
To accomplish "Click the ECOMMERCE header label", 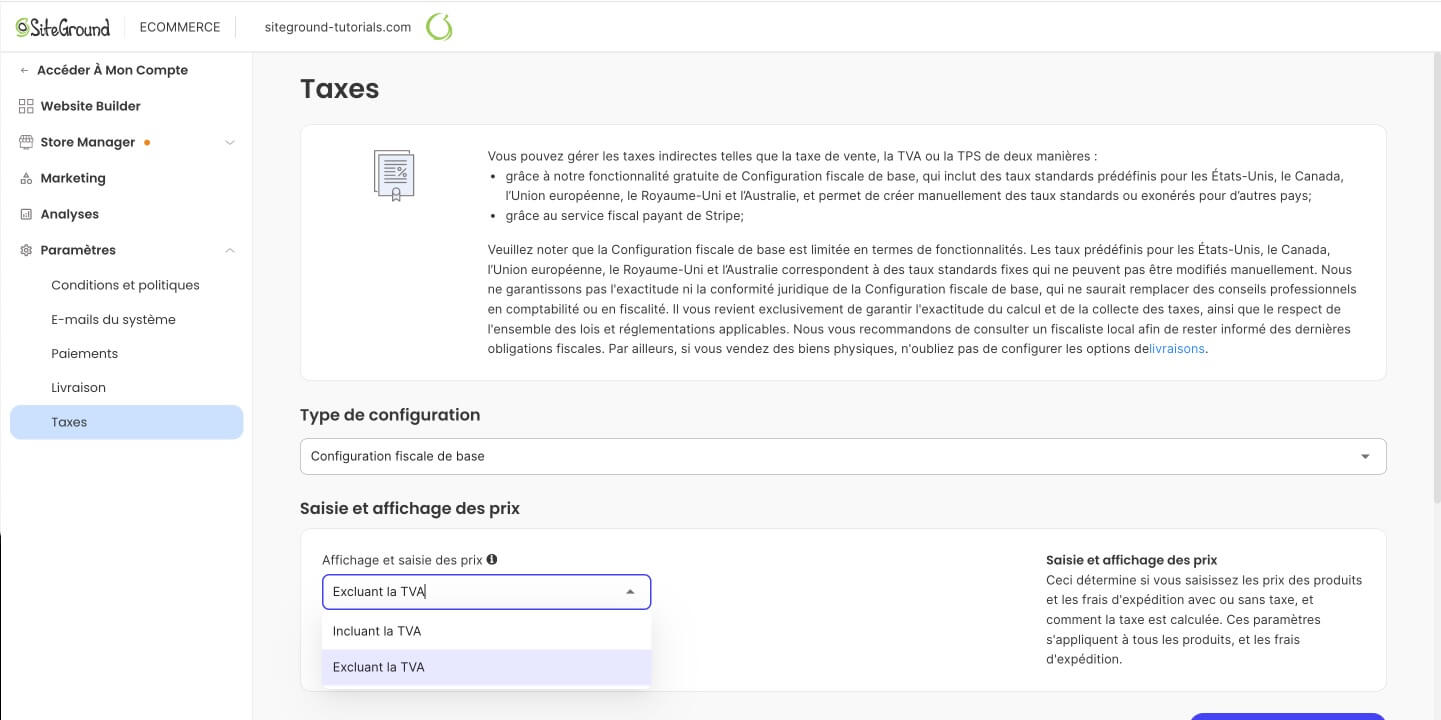I will coord(180,27).
